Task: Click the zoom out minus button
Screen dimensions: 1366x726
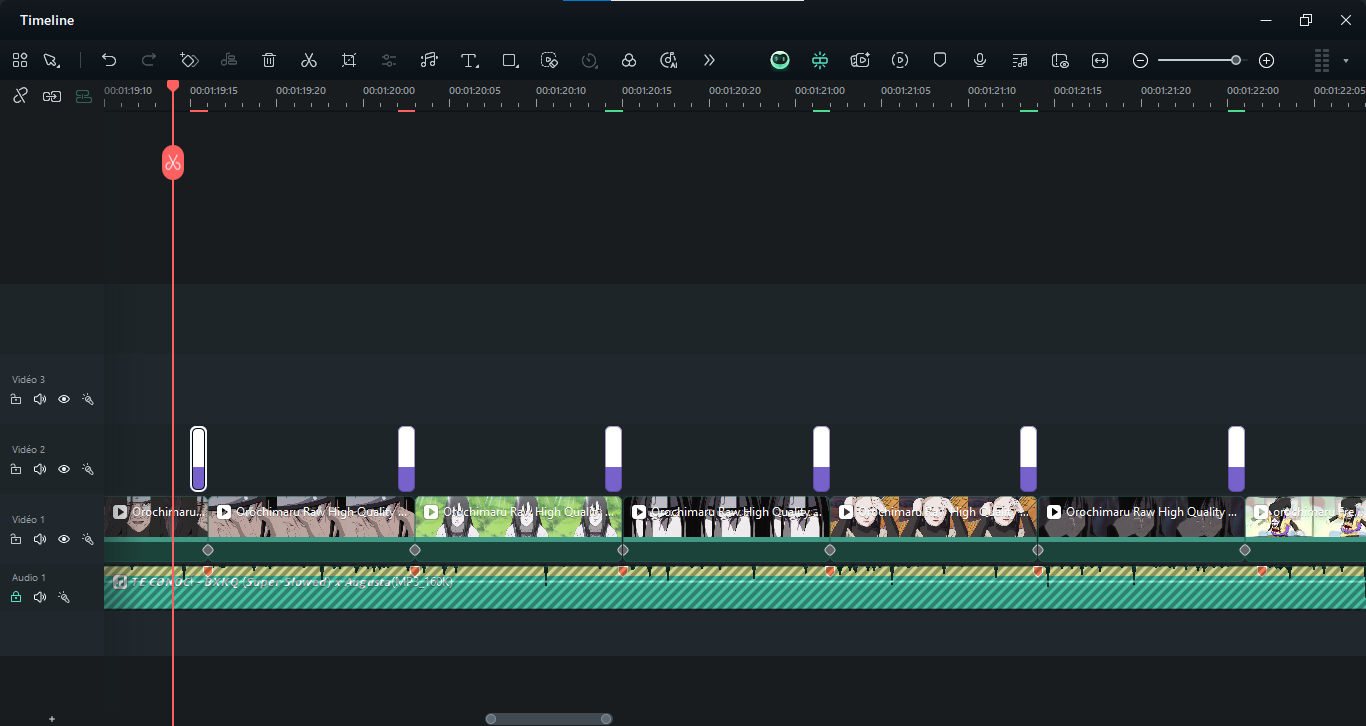Action: point(1140,60)
